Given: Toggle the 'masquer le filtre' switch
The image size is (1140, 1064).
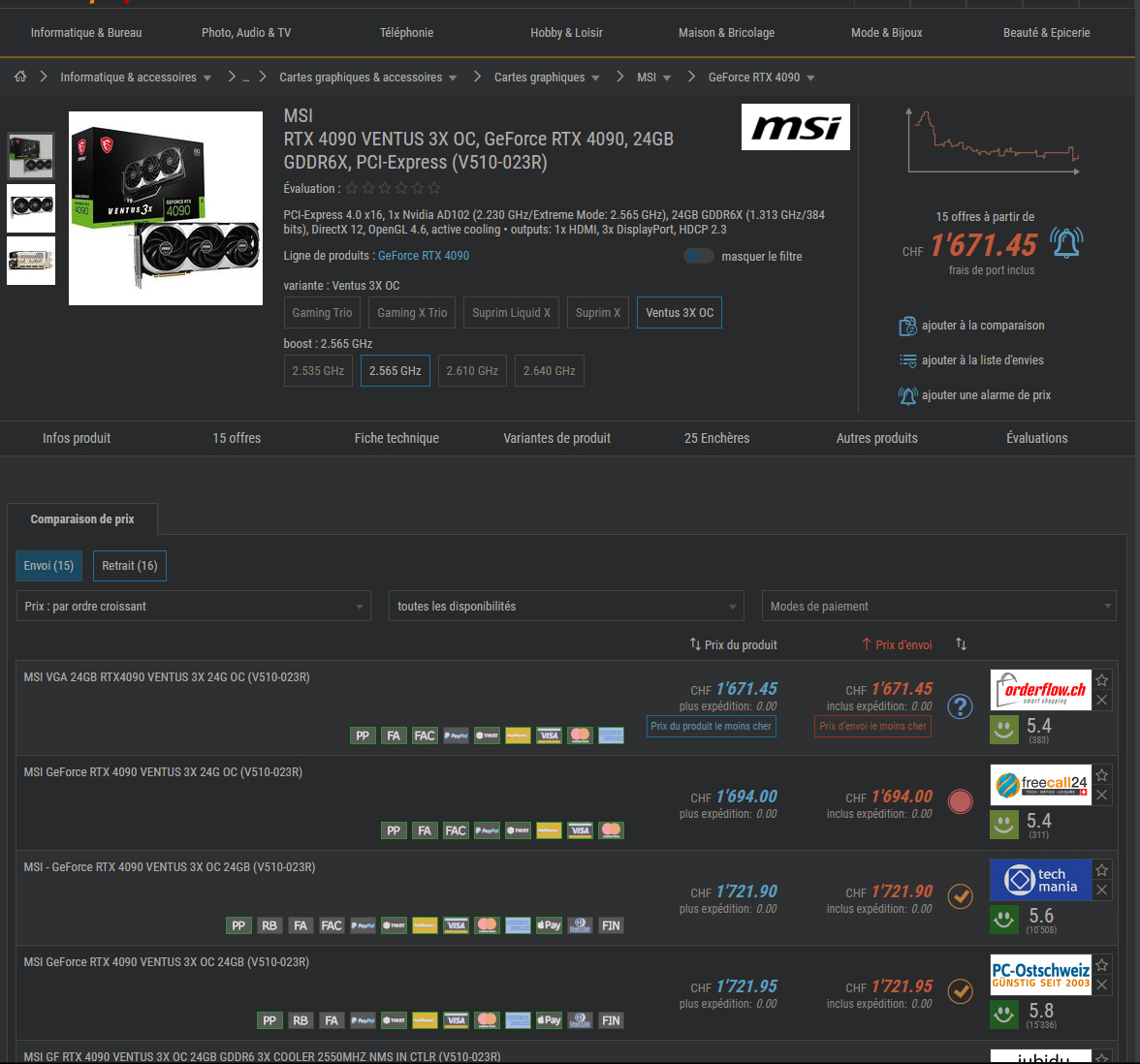Looking at the screenshot, I should pos(699,256).
